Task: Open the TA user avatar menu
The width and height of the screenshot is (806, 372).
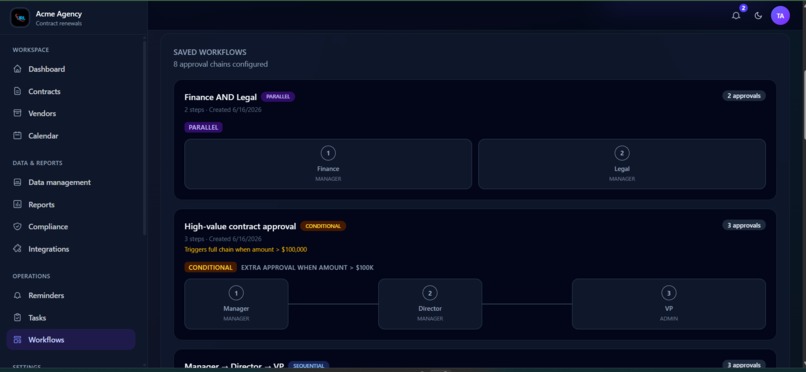Action: coord(780,16)
